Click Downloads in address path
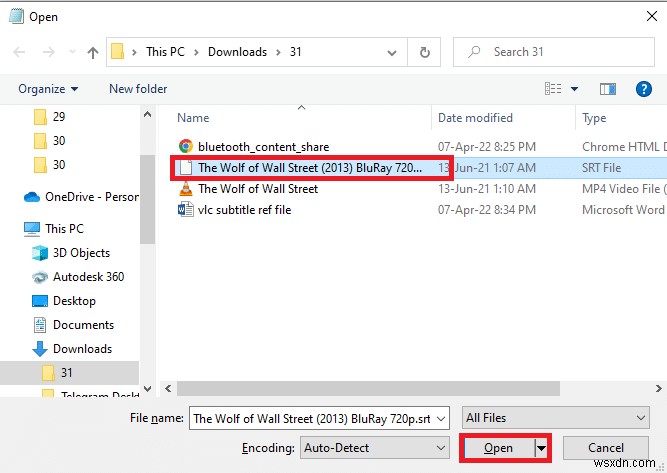Screen dimensions: 667x473 point(237,52)
